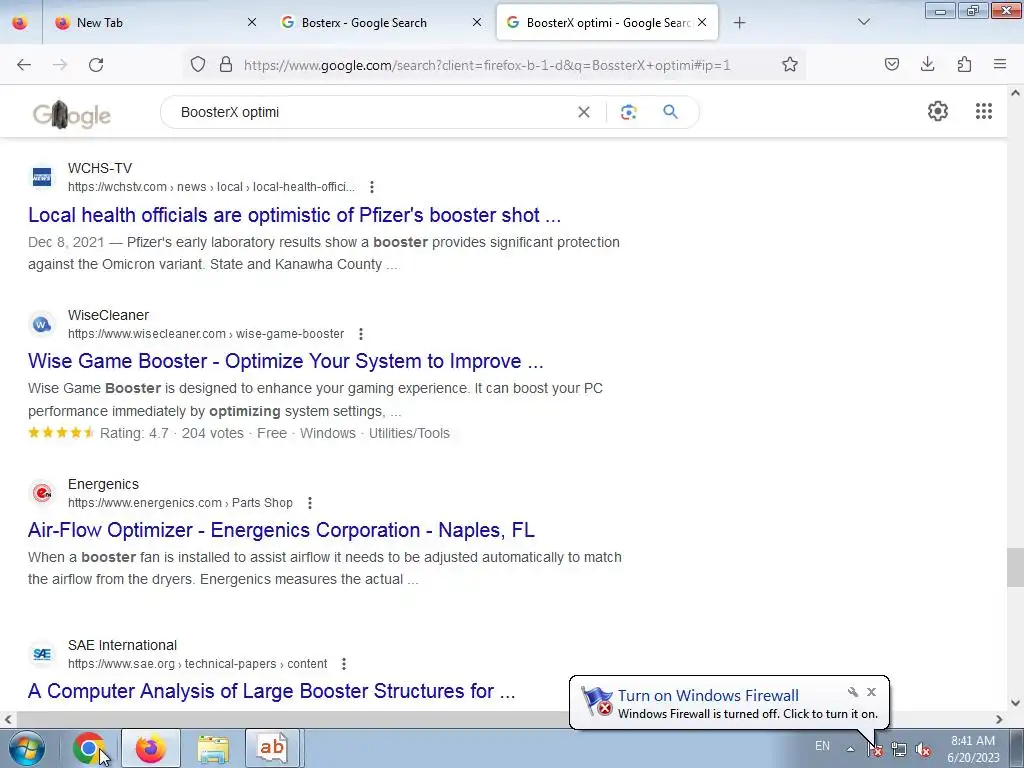Close the New Tab tab
1024x768 pixels.
point(252,23)
